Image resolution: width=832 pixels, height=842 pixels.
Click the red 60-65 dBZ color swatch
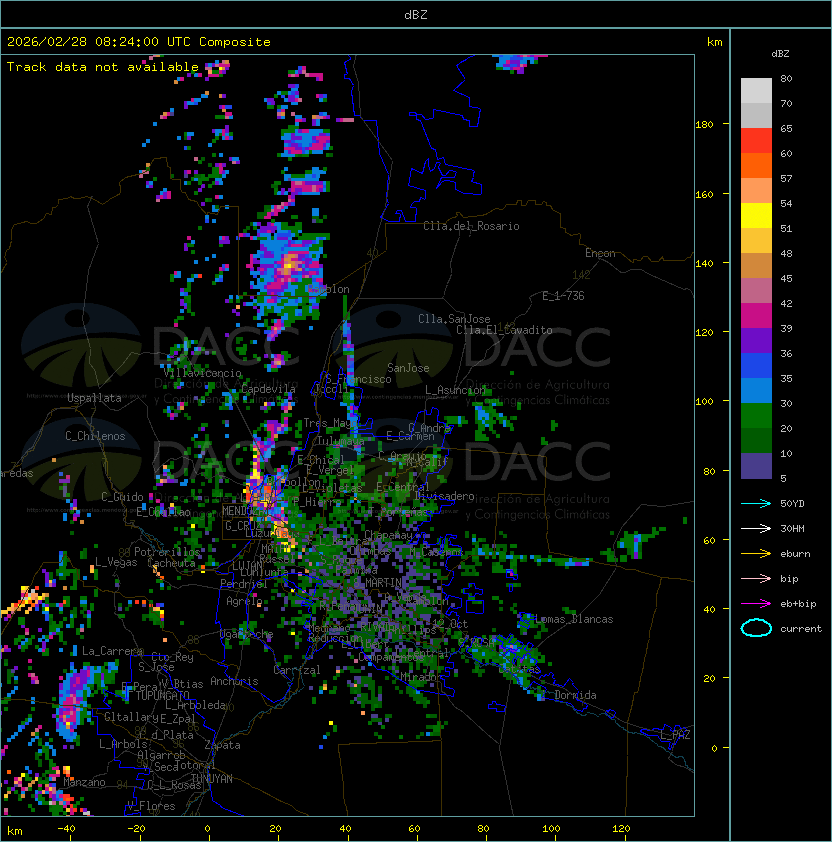756,141
